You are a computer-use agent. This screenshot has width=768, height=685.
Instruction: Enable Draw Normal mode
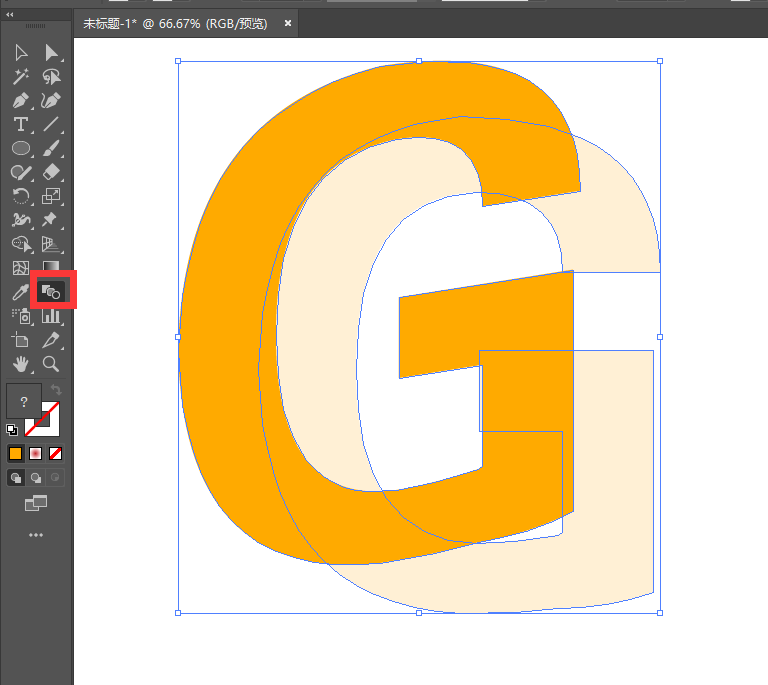16,477
